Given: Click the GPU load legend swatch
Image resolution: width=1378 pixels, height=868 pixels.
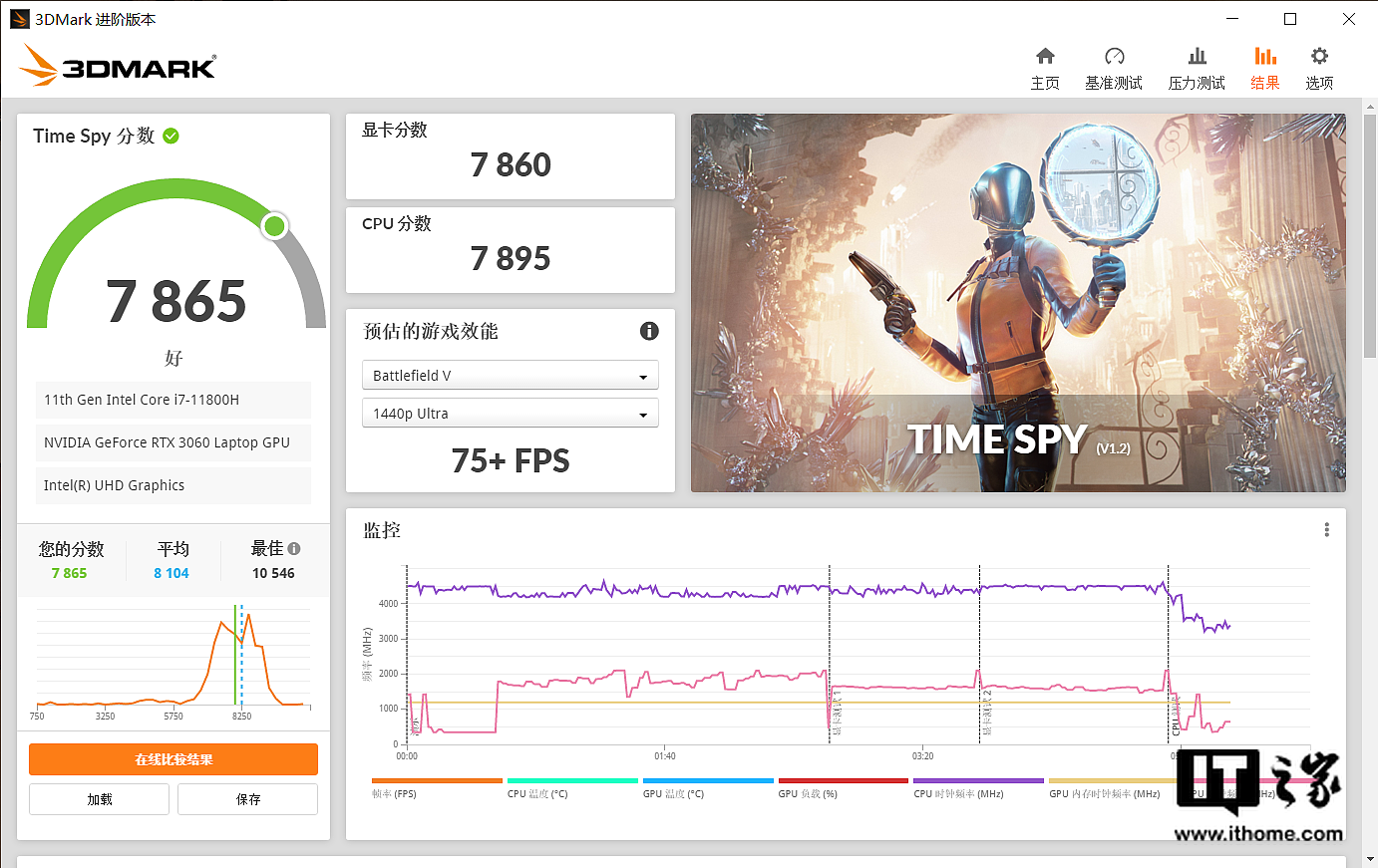Looking at the screenshot, I should [x=844, y=780].
